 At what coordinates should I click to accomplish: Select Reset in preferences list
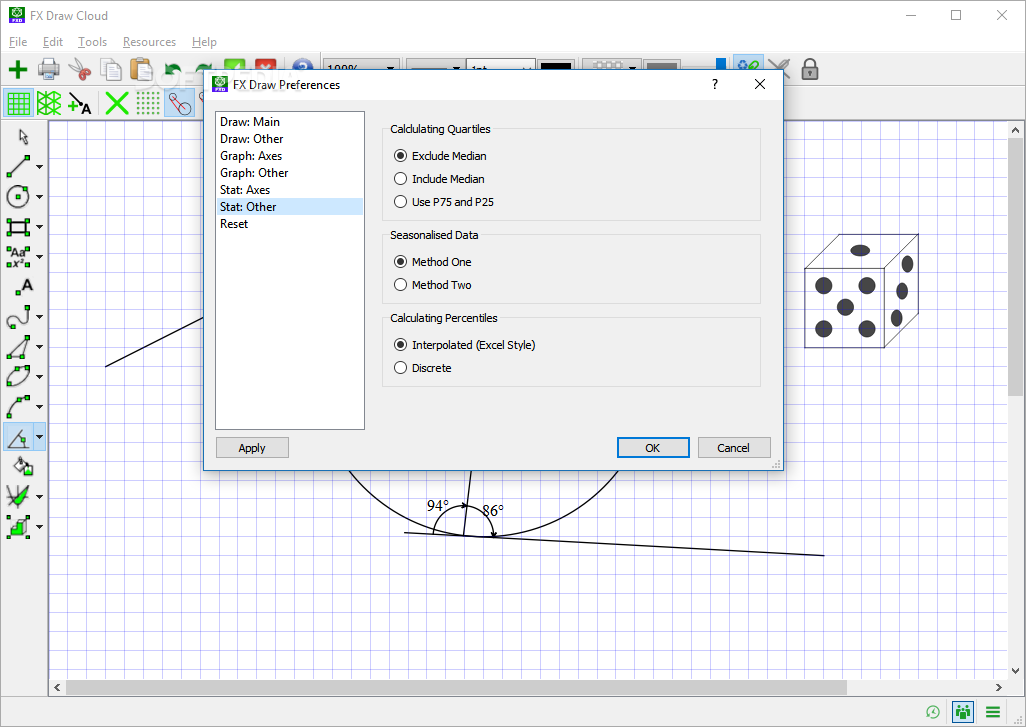290,224
